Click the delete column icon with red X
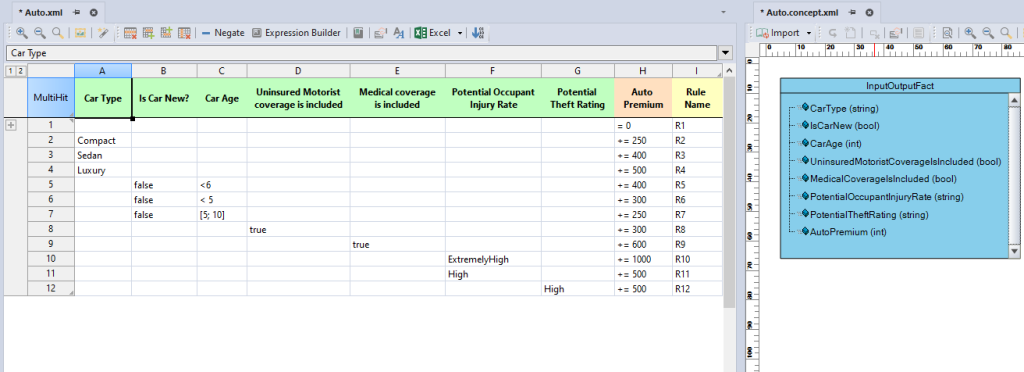The image size is (1024, 372). [x=184, y=33]
